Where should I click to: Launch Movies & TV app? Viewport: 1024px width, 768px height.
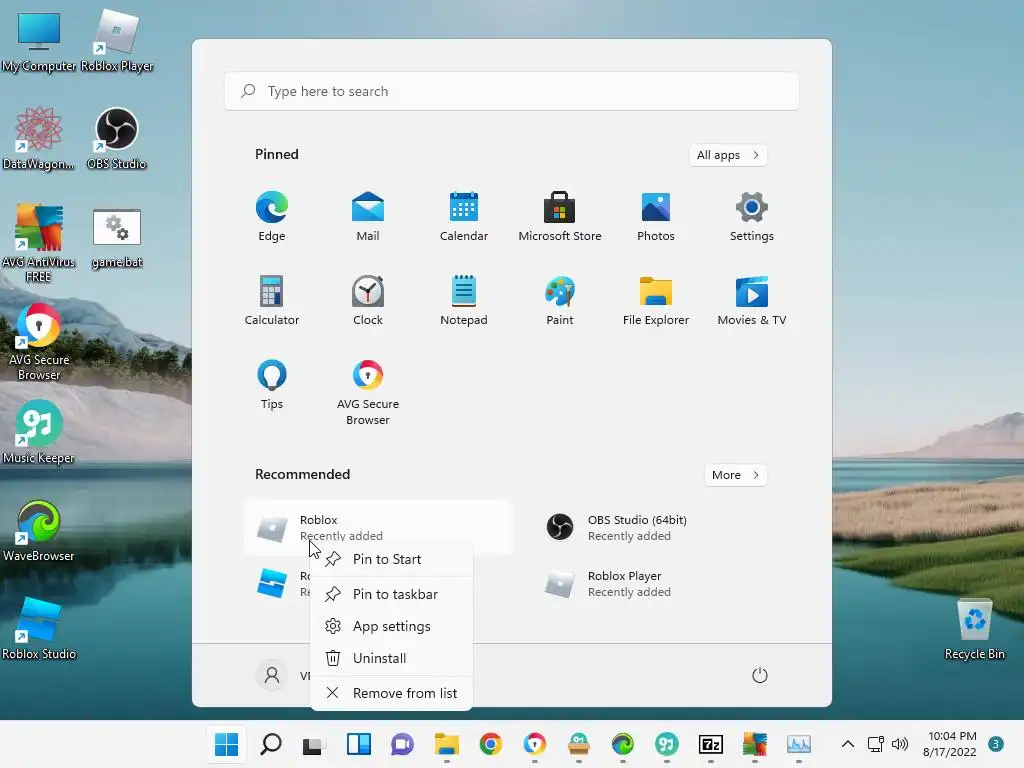point(752,300)
